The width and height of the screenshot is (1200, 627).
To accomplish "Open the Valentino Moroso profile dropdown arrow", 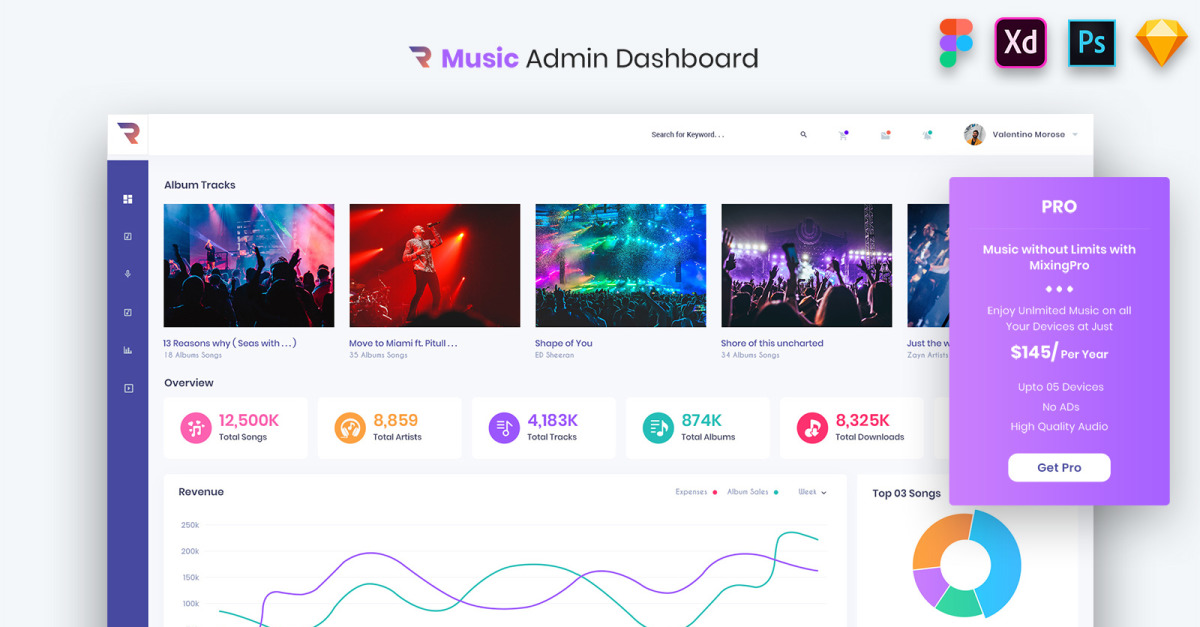I will [x=1075, y=135].
